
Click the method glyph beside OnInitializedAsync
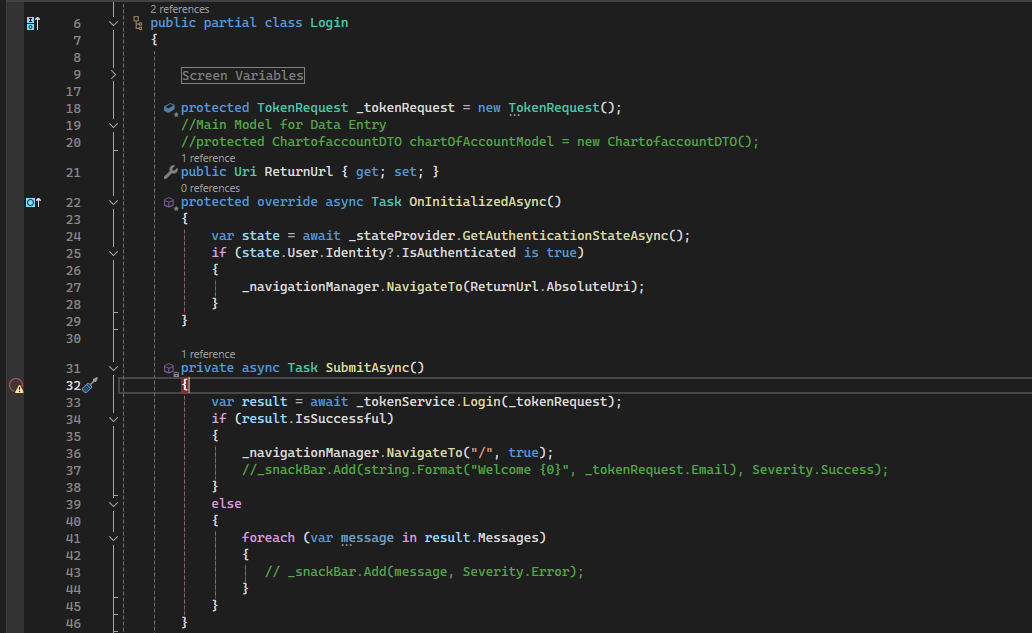168,201
